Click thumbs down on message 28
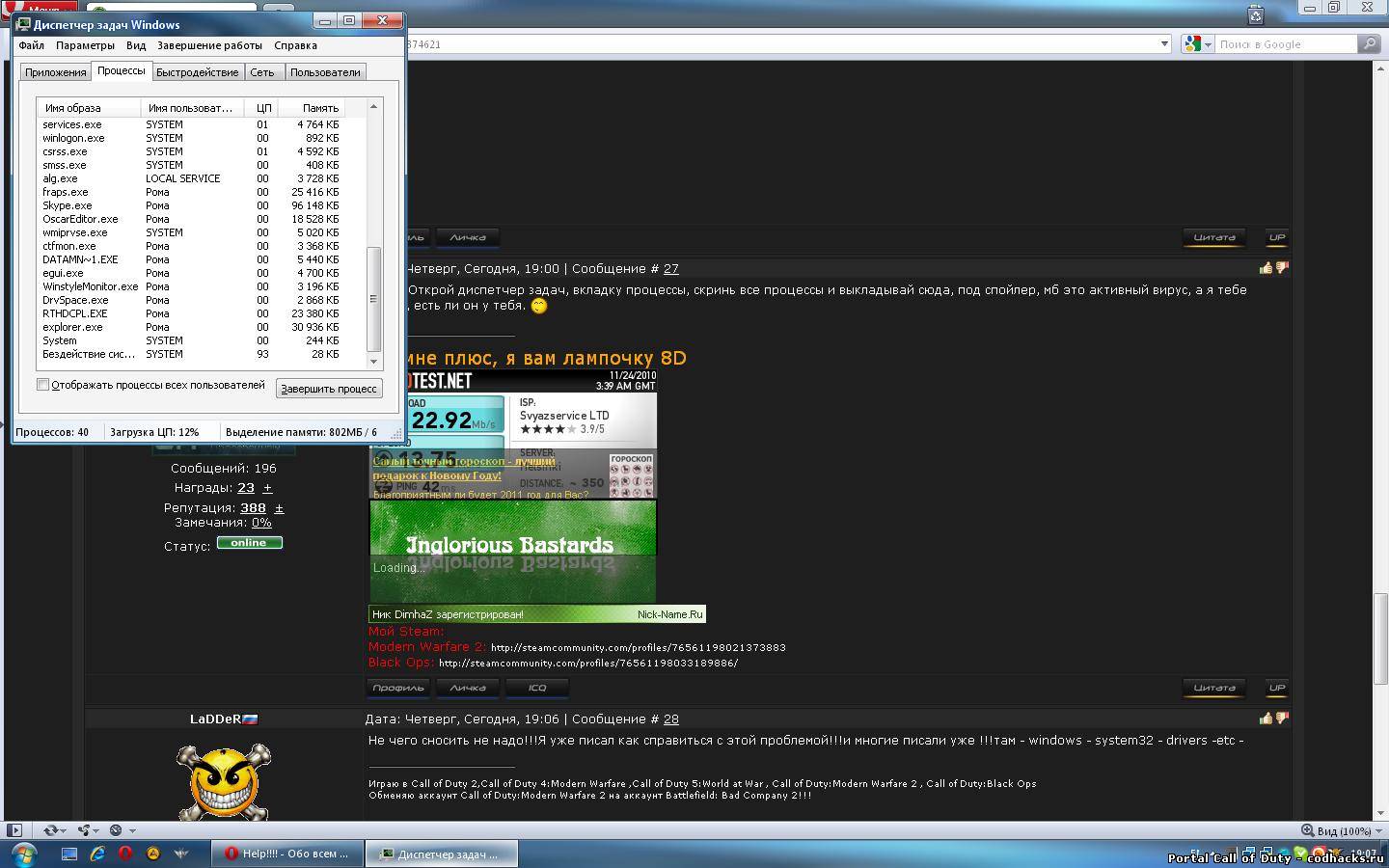This screenshot has width=1389, height=868. (x=1281, y=719)
